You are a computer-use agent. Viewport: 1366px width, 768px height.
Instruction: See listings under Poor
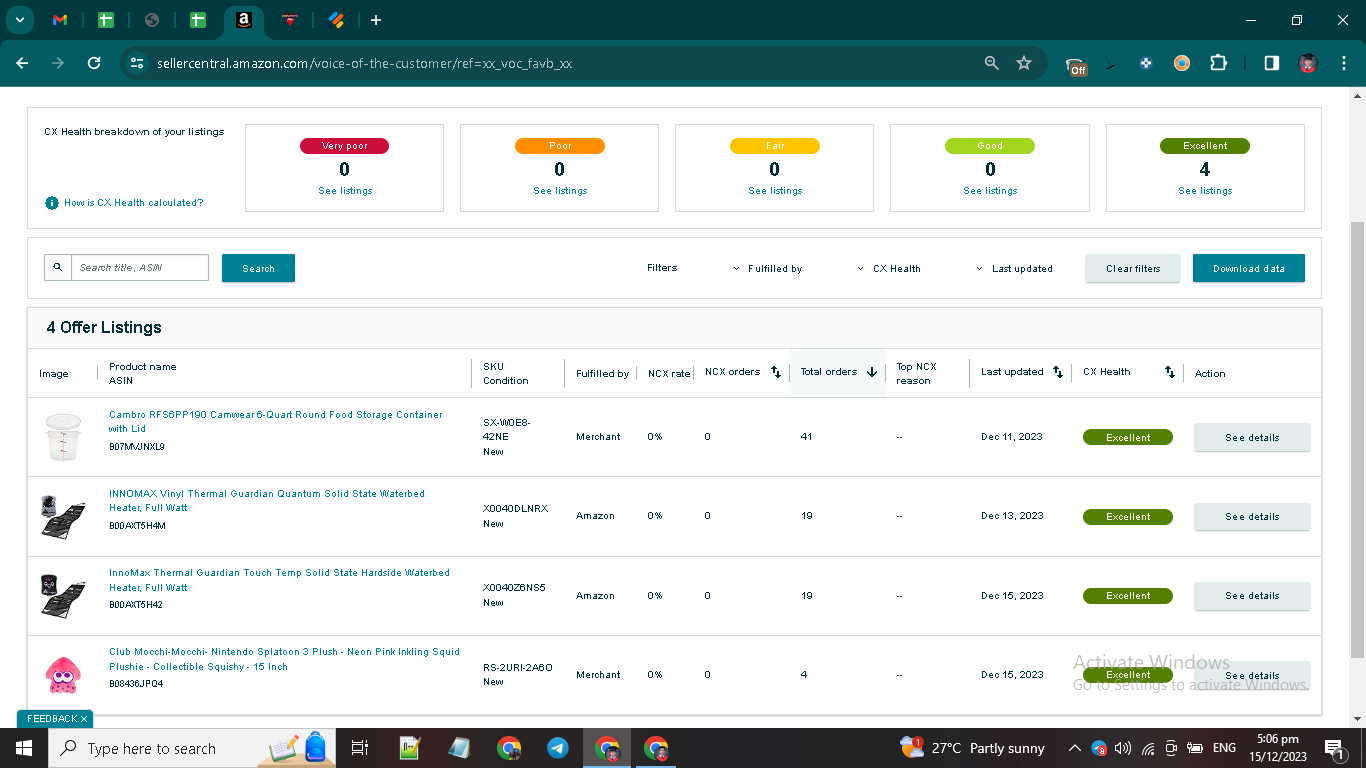(560, 191)
